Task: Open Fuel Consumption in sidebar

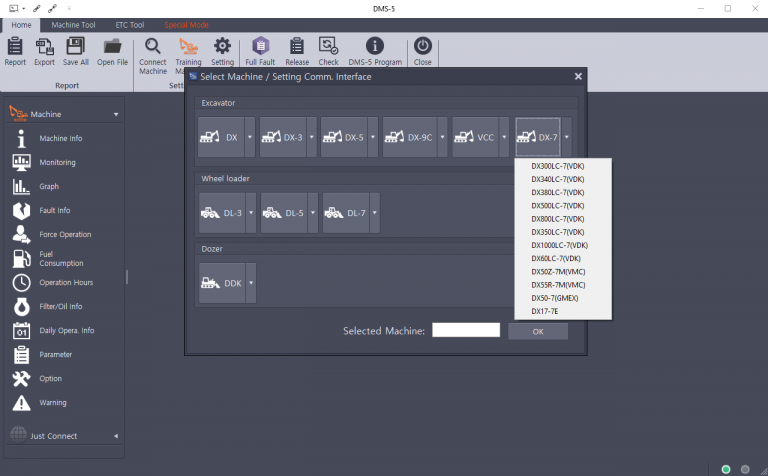Action: [61, 259]
